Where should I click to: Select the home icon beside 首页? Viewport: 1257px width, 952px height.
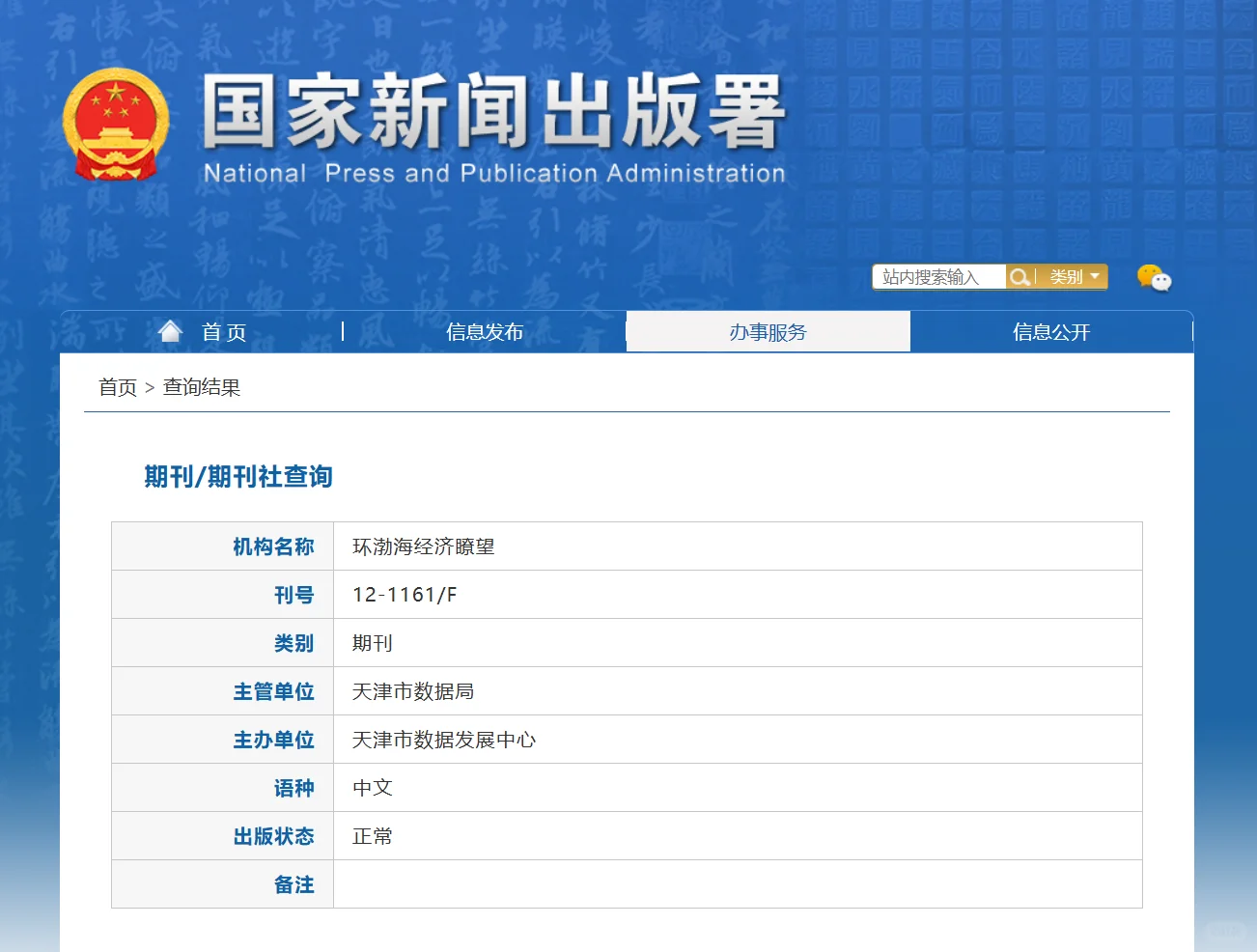click(x=170, y=330)
